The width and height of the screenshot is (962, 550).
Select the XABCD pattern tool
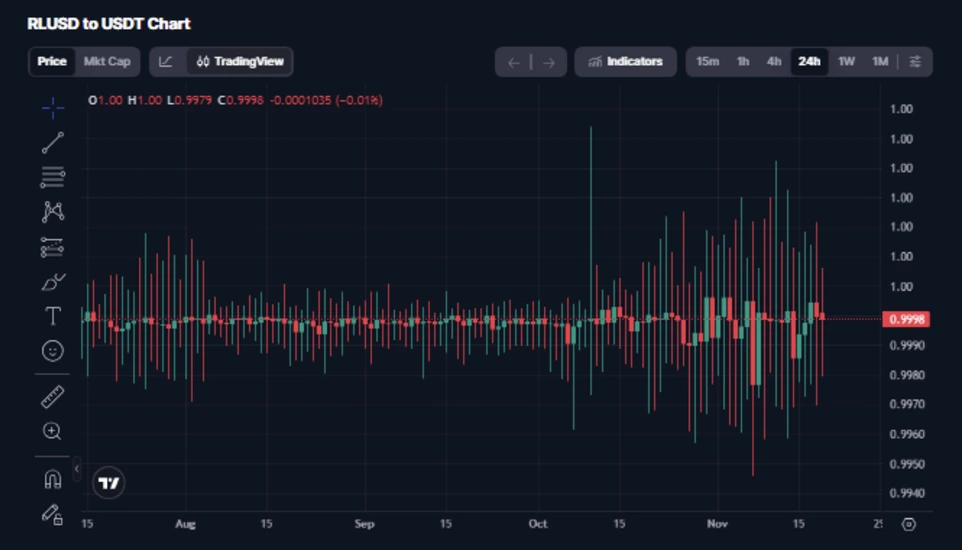(53, 212)
